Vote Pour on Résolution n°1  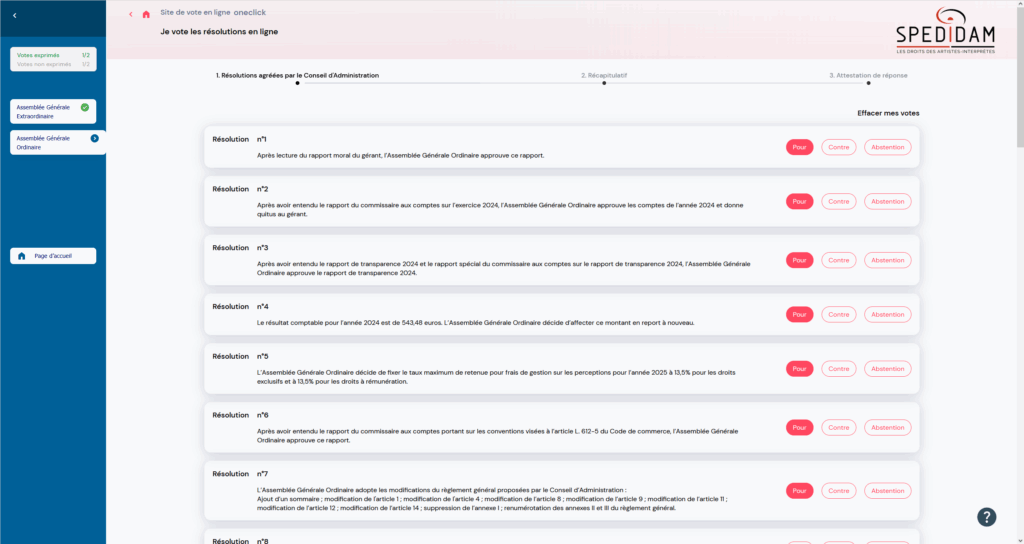(799, 147)
